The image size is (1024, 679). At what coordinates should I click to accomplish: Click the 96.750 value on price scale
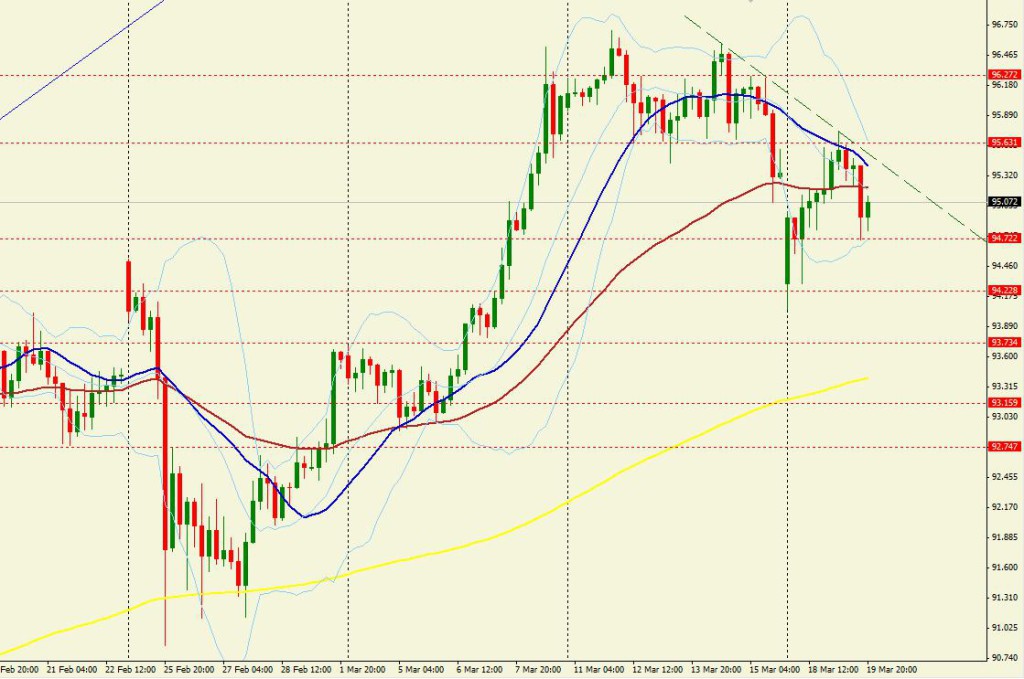pyautogui.click(x=1003, y=24)
